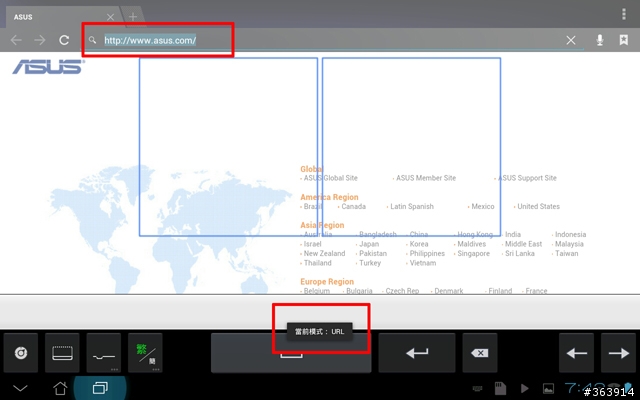Open a new tab with the plus button
This screenshot has height=400, width=640.
pos(133,17)
